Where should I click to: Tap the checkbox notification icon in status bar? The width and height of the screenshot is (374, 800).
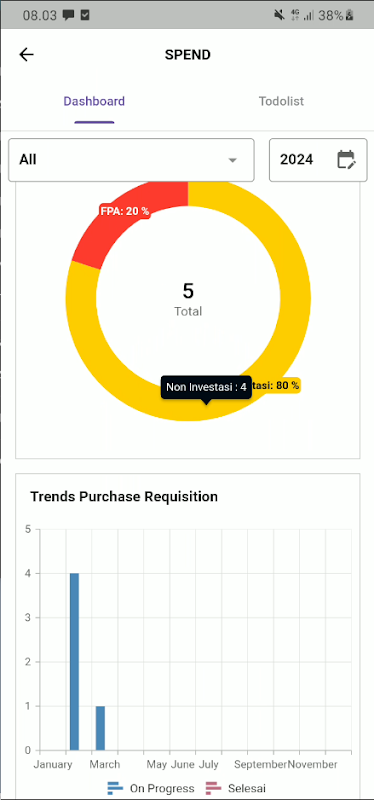tap(85, 15)
